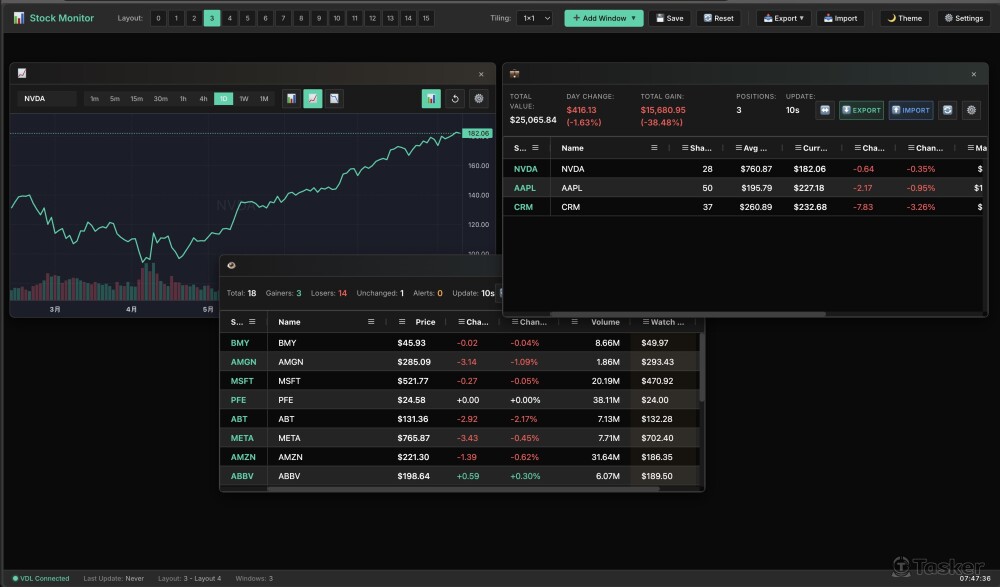Open the Tiling 1×1 dropdown

[535, 18]
